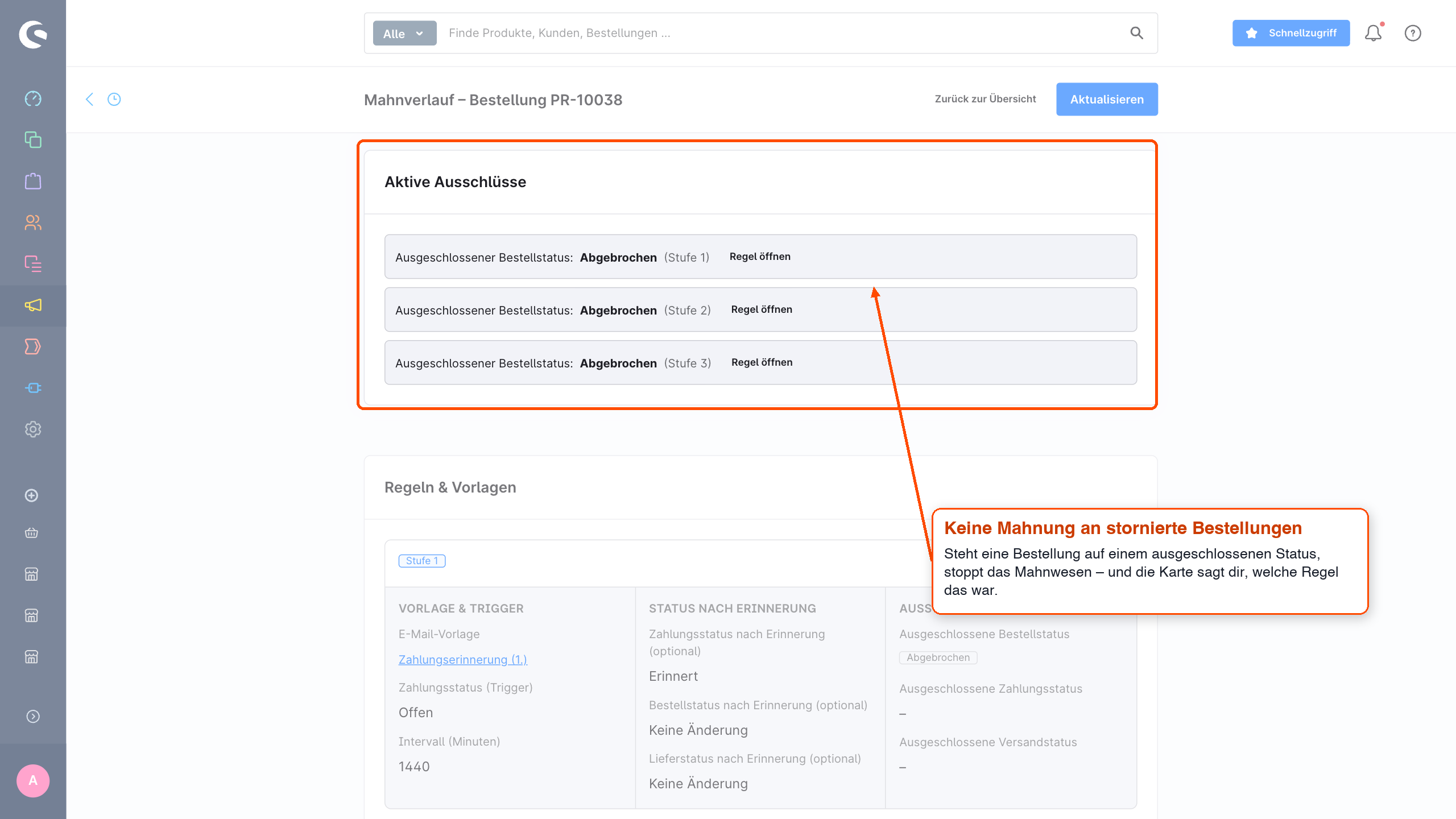Open the first storefront sales channel icon
The width and height of the screenshot is (1456, 819).
pos(32,574)
